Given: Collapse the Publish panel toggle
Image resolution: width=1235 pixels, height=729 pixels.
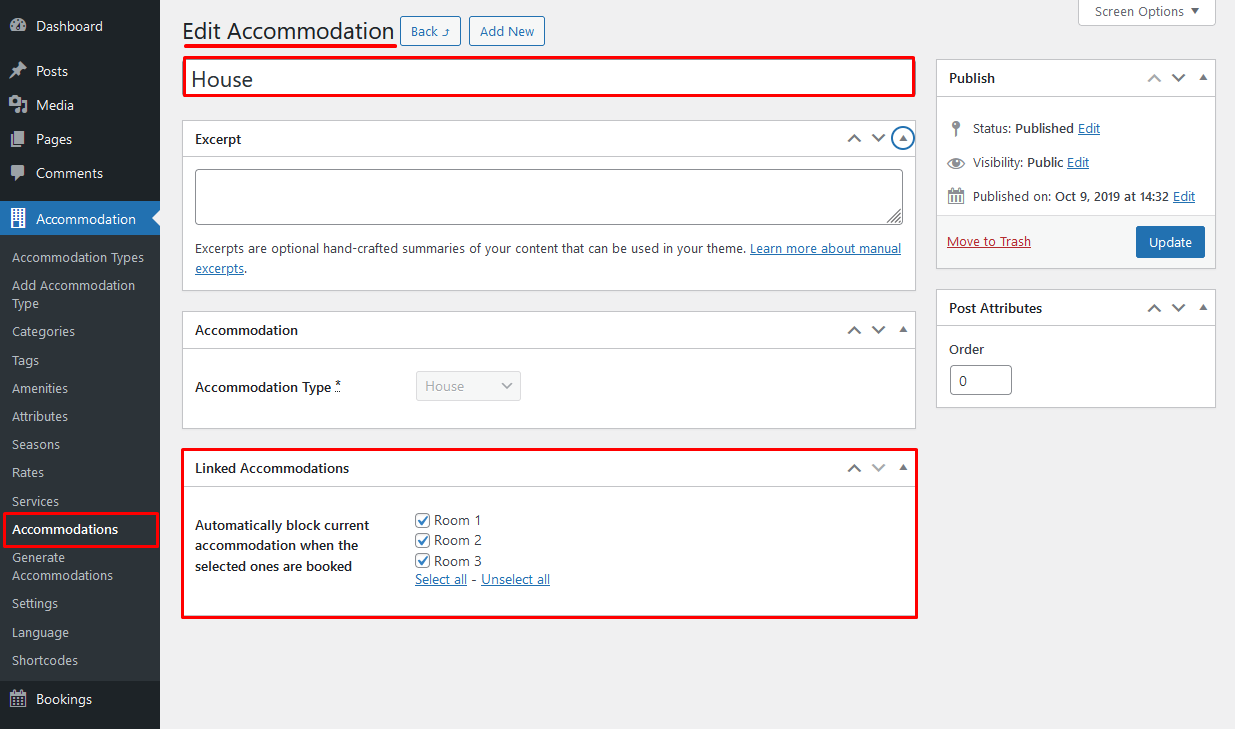Looking at the screenshot, I should coord(1203,77).
